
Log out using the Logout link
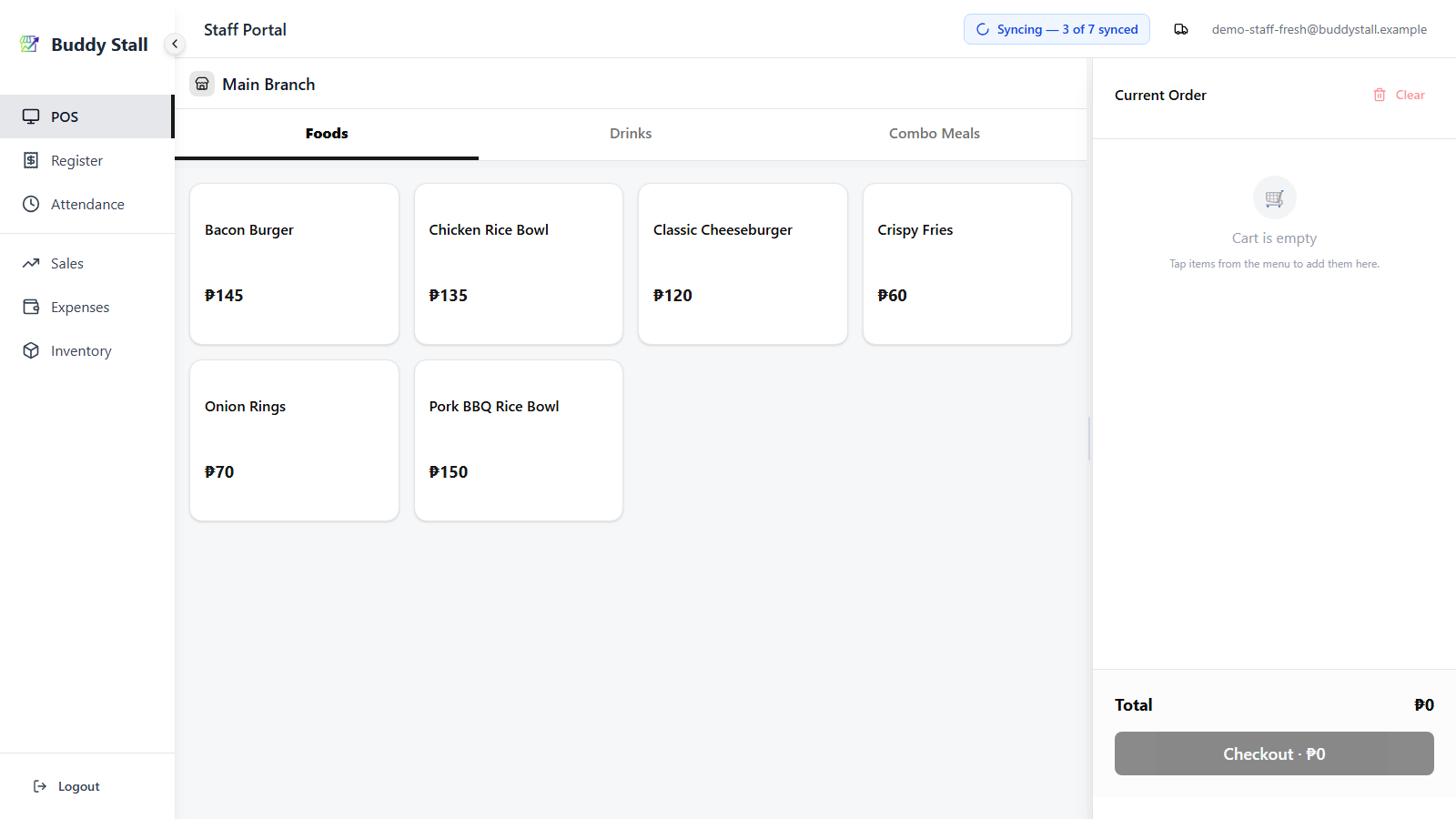66,786
